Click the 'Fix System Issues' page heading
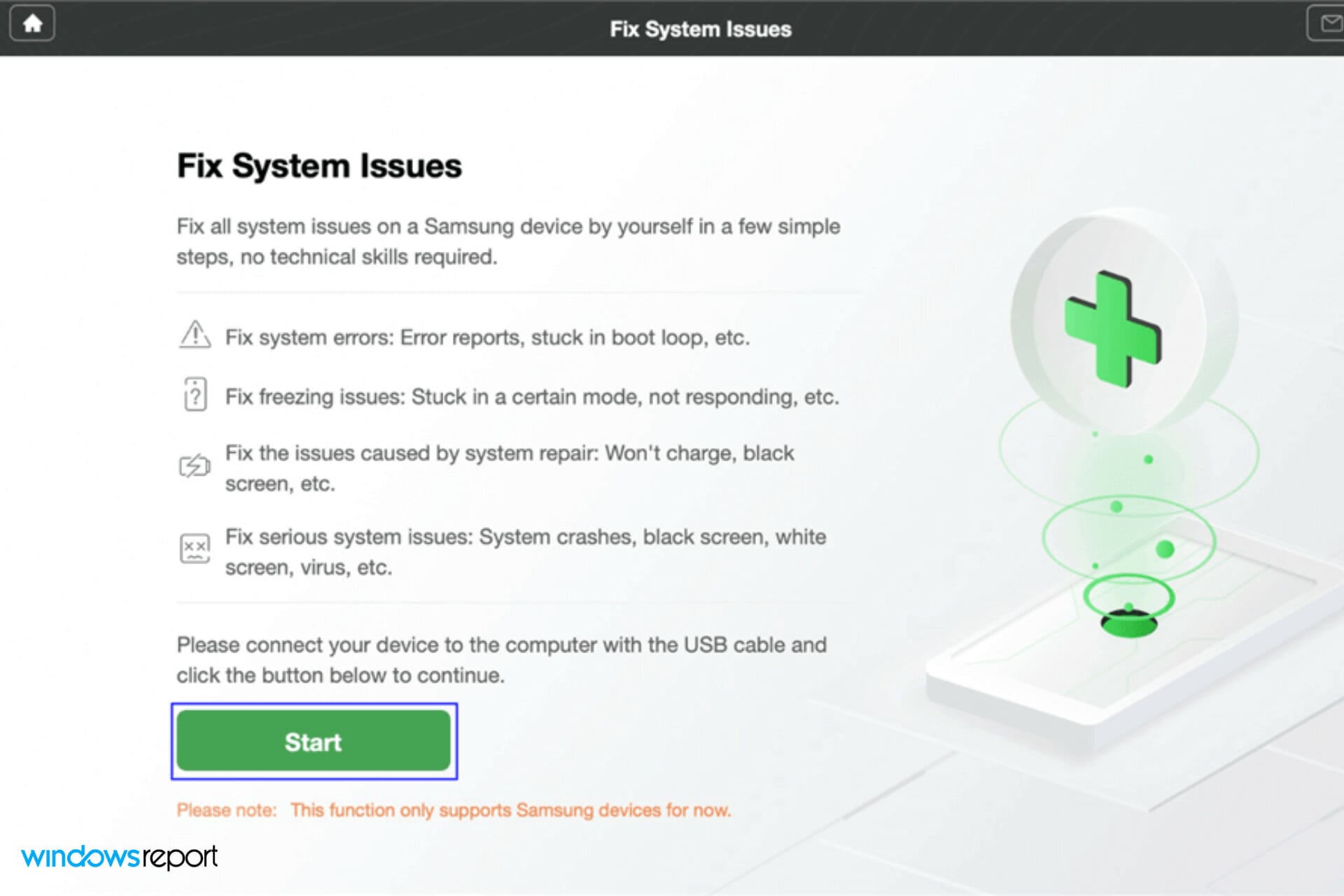 319,166
